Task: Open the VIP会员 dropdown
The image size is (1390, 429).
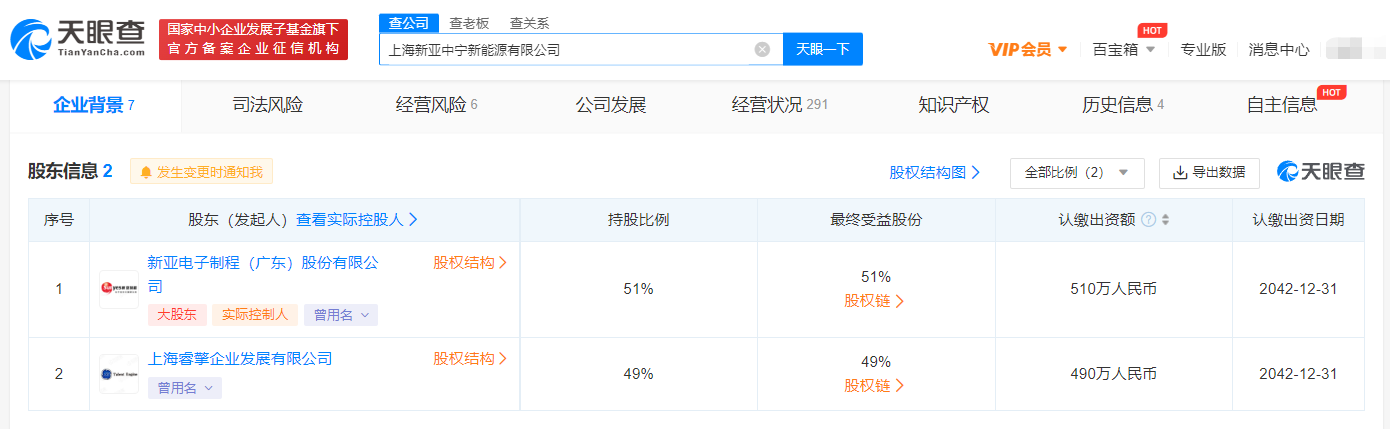Action: (x=1028, y=49)
